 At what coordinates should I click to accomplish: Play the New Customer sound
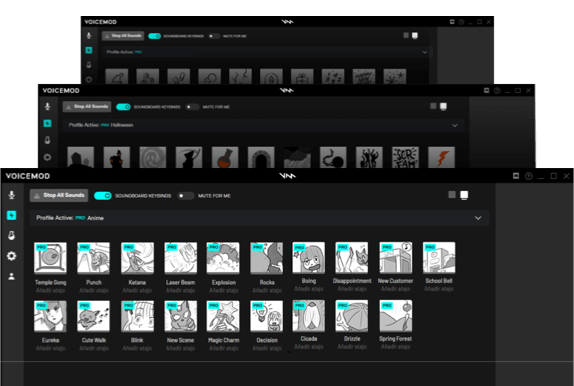pyautogui.click(x=396, y=257)
